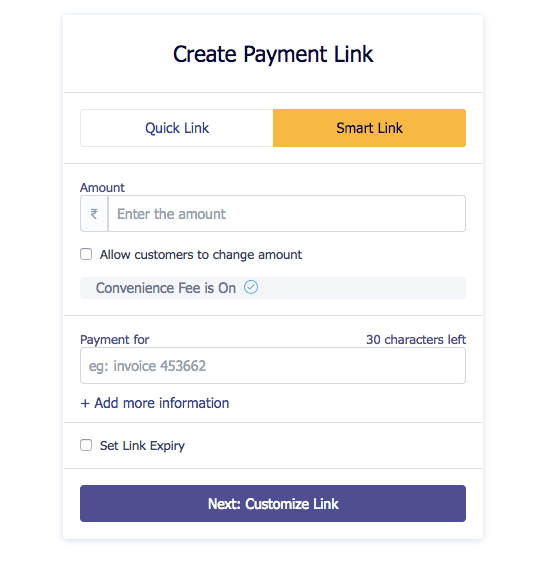534x564 pixels.
Task: Toggle via the Set Link Expiry label text
Action: 142,446
